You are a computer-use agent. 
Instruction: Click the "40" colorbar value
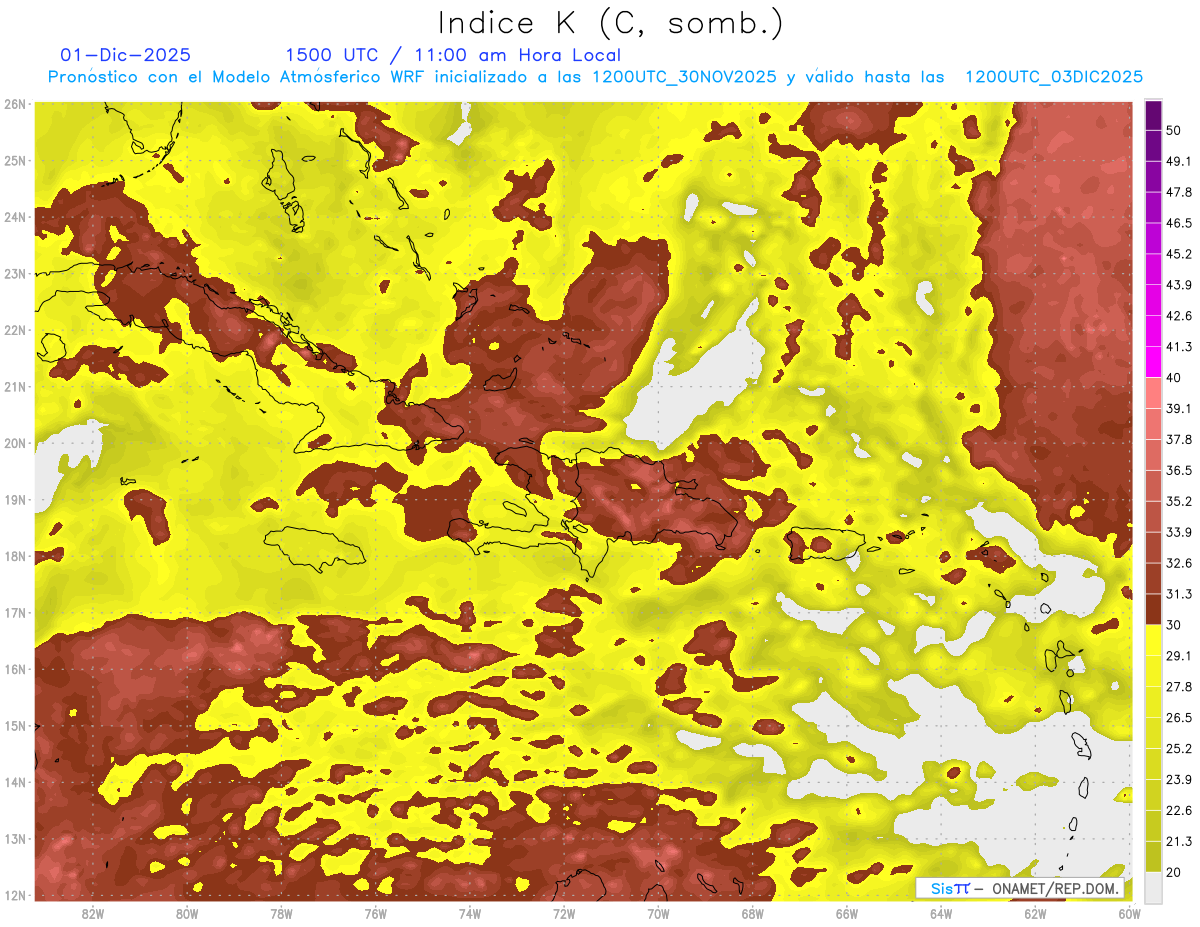[1175, 378]
